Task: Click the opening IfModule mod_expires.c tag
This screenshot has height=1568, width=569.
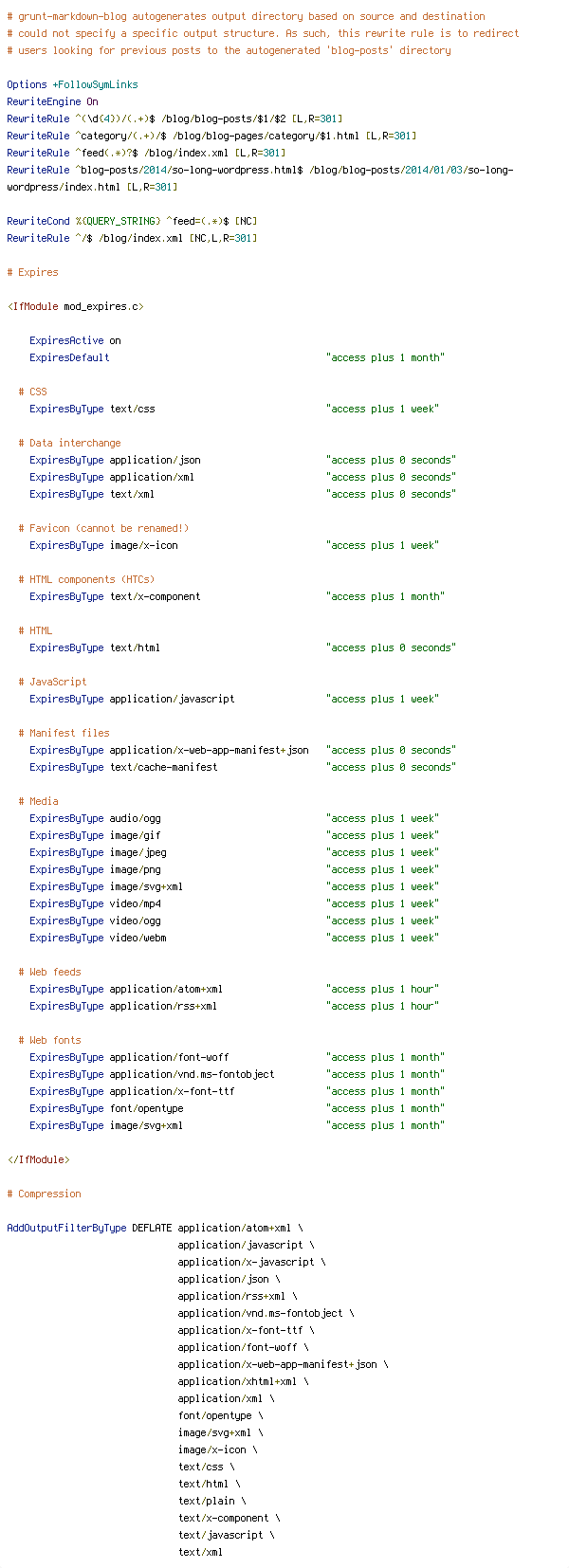Action: [x=75, y=306]
